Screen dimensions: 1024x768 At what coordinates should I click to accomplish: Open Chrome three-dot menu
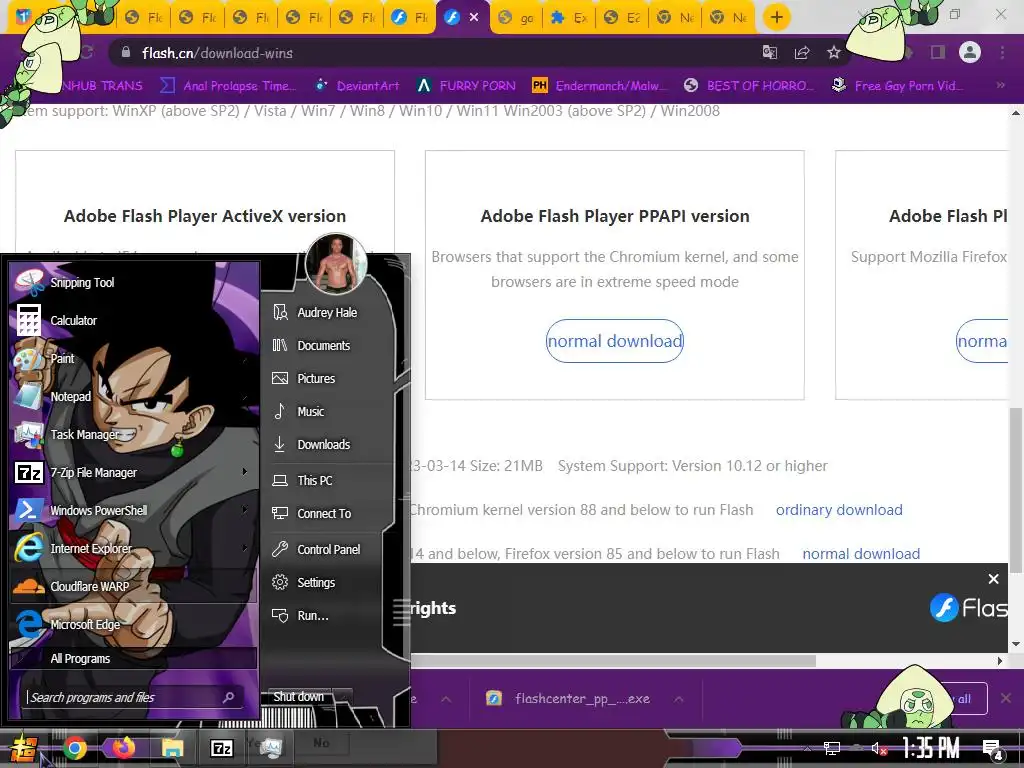[x=1002, y=52]
